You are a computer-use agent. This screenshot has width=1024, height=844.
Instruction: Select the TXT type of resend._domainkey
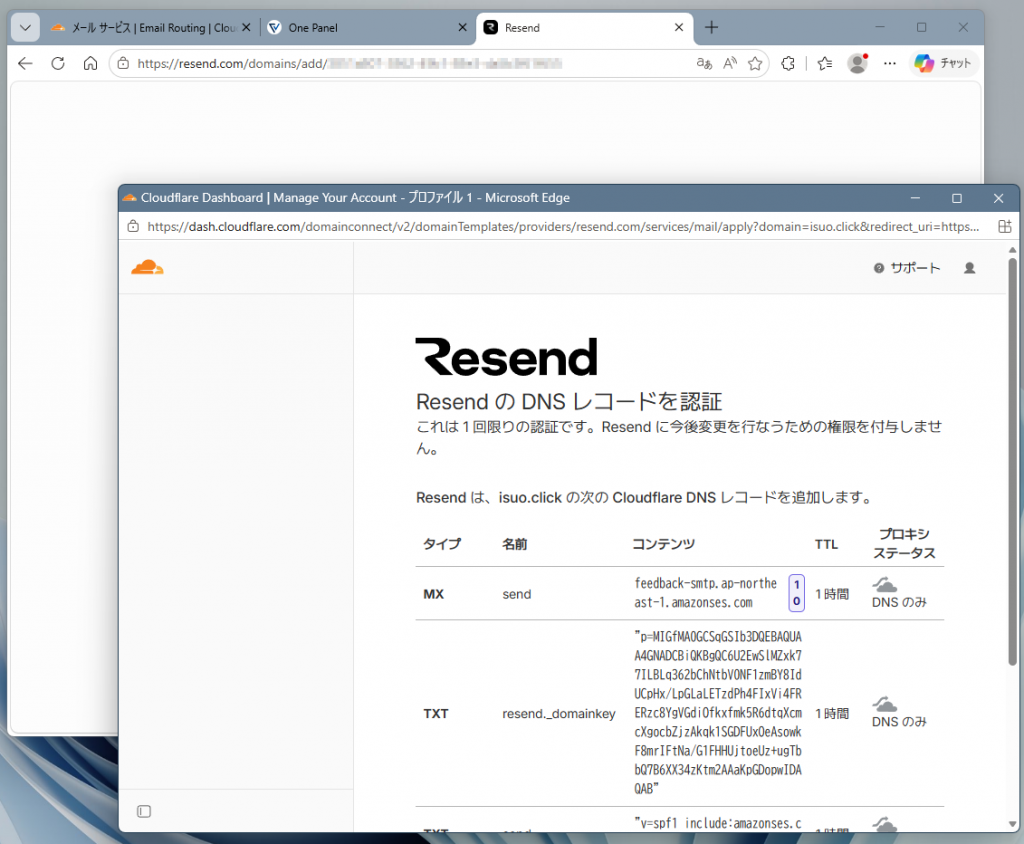[436, 713]
